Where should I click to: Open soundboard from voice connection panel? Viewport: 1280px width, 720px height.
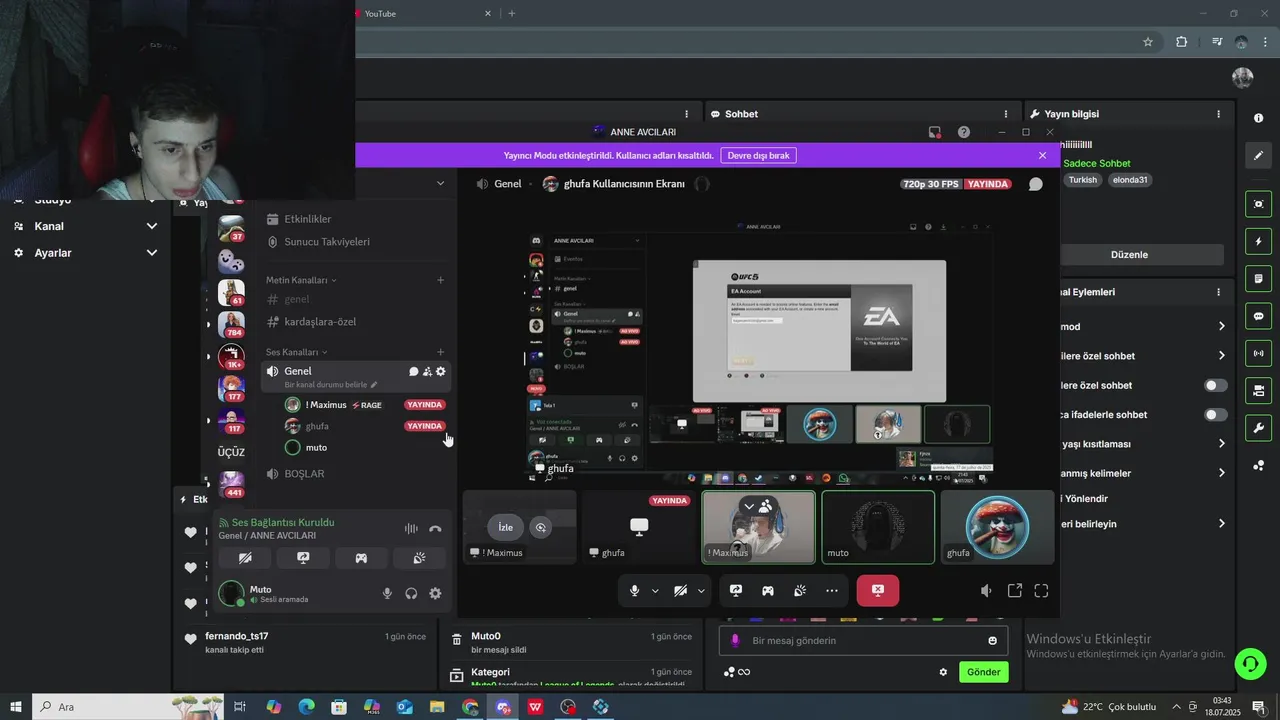click(419, 558)
